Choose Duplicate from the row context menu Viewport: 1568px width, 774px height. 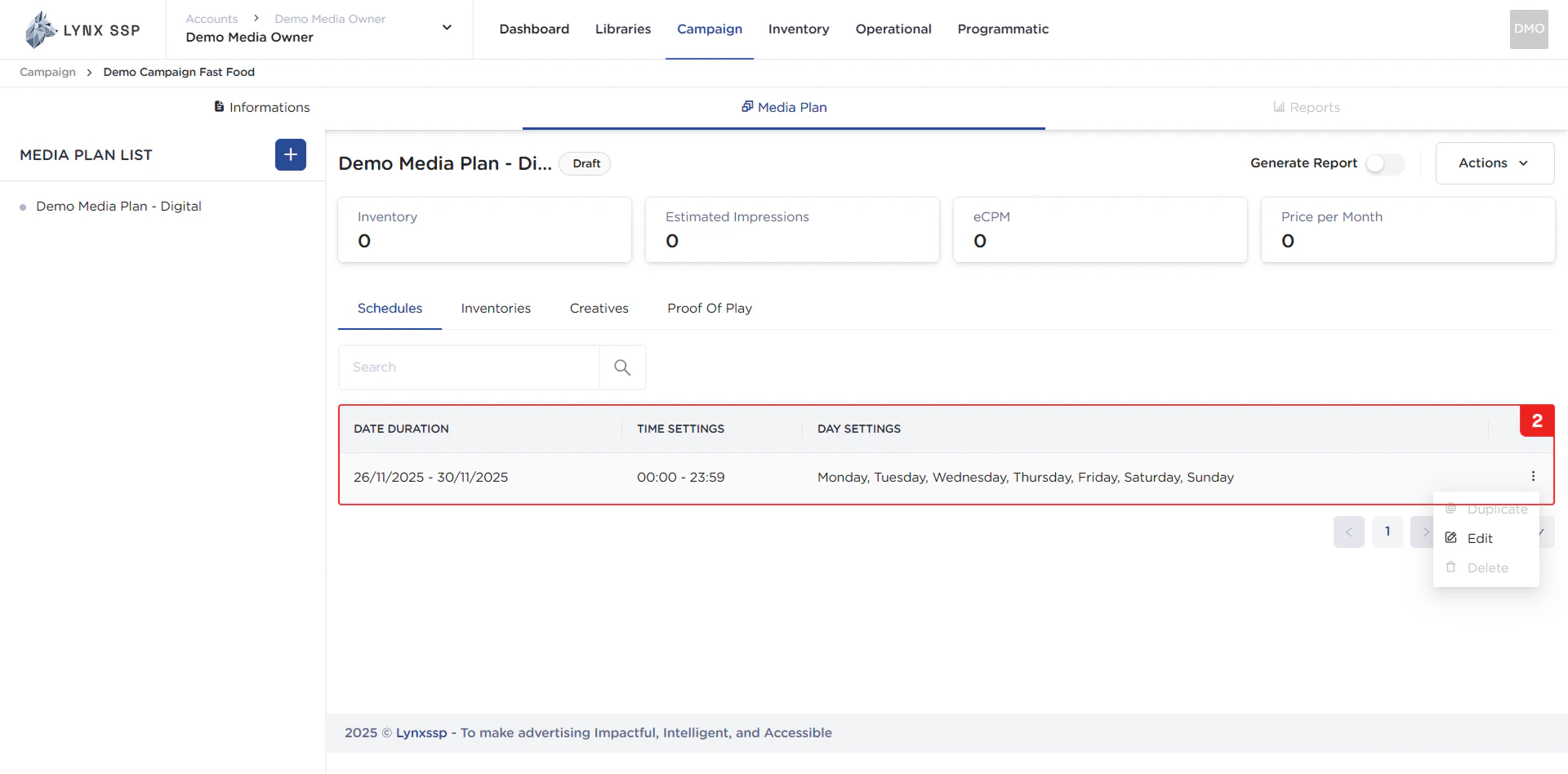(1486, 509)
